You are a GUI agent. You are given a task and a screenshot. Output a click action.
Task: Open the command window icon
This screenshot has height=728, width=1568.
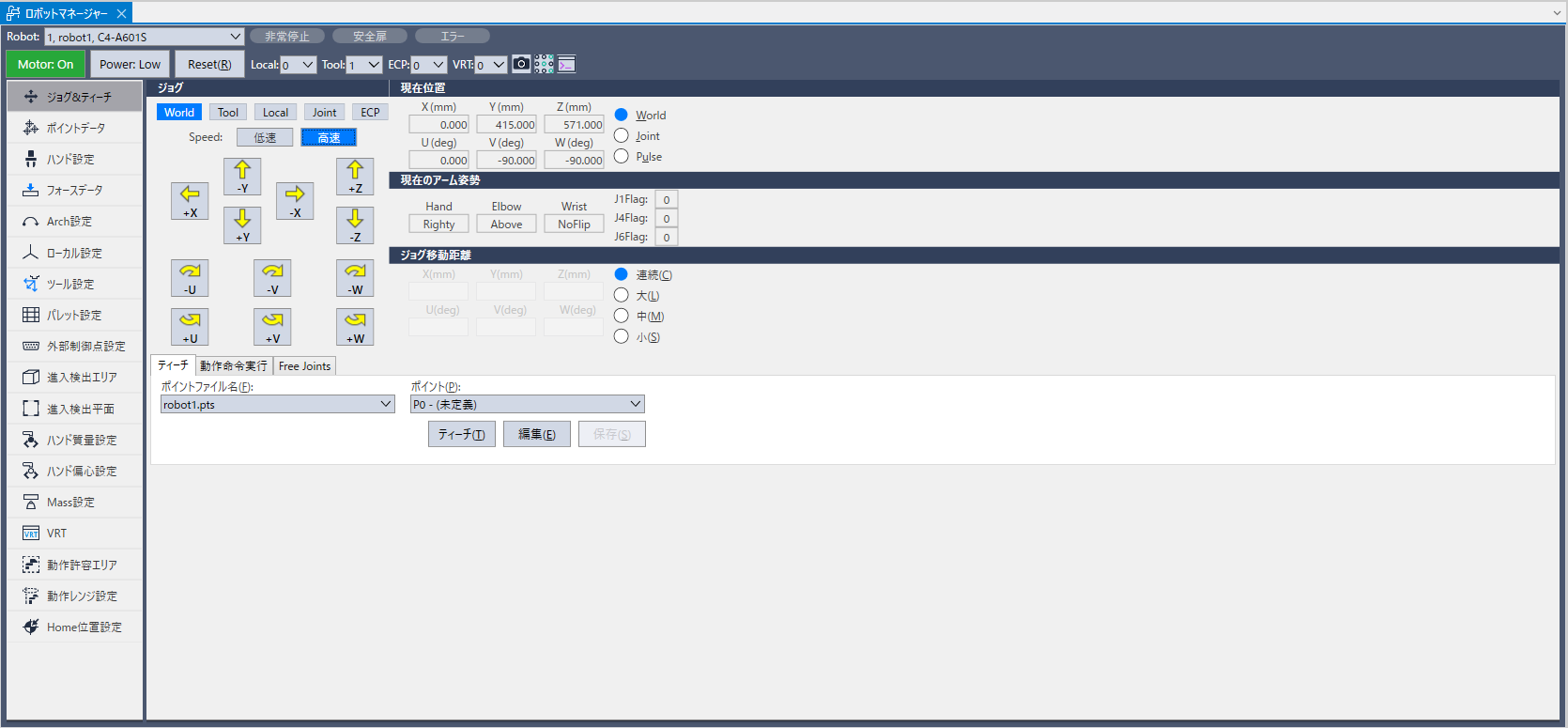click(x=566, y=64)
